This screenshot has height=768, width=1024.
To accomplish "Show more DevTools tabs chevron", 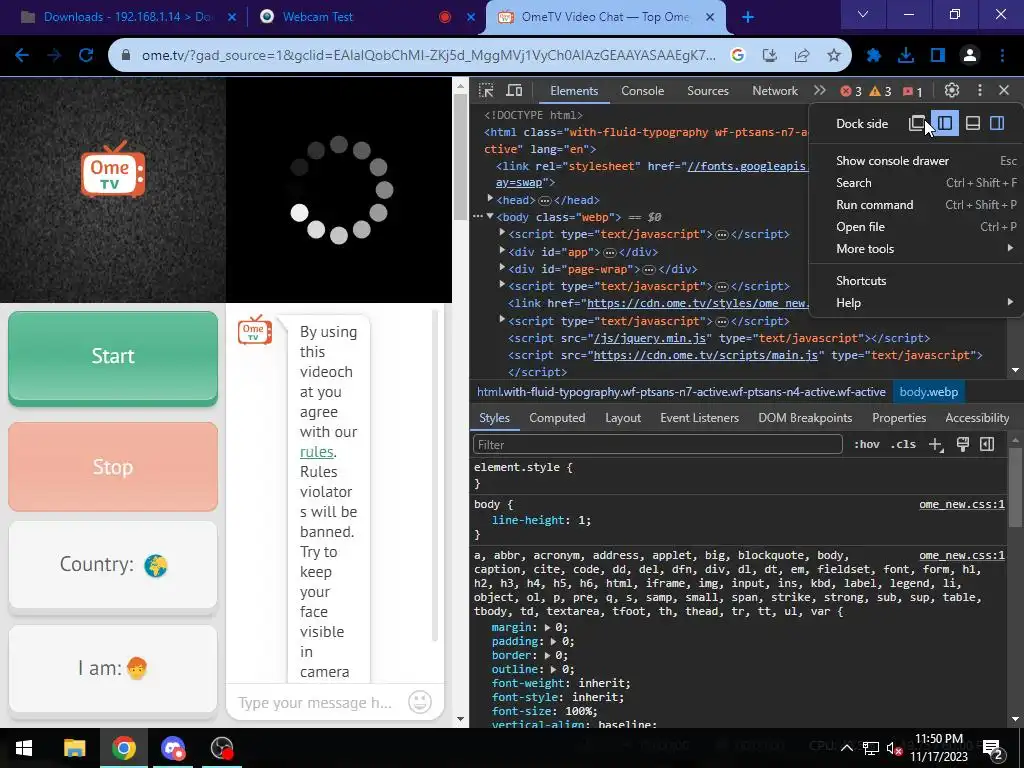I will point(820,91).
